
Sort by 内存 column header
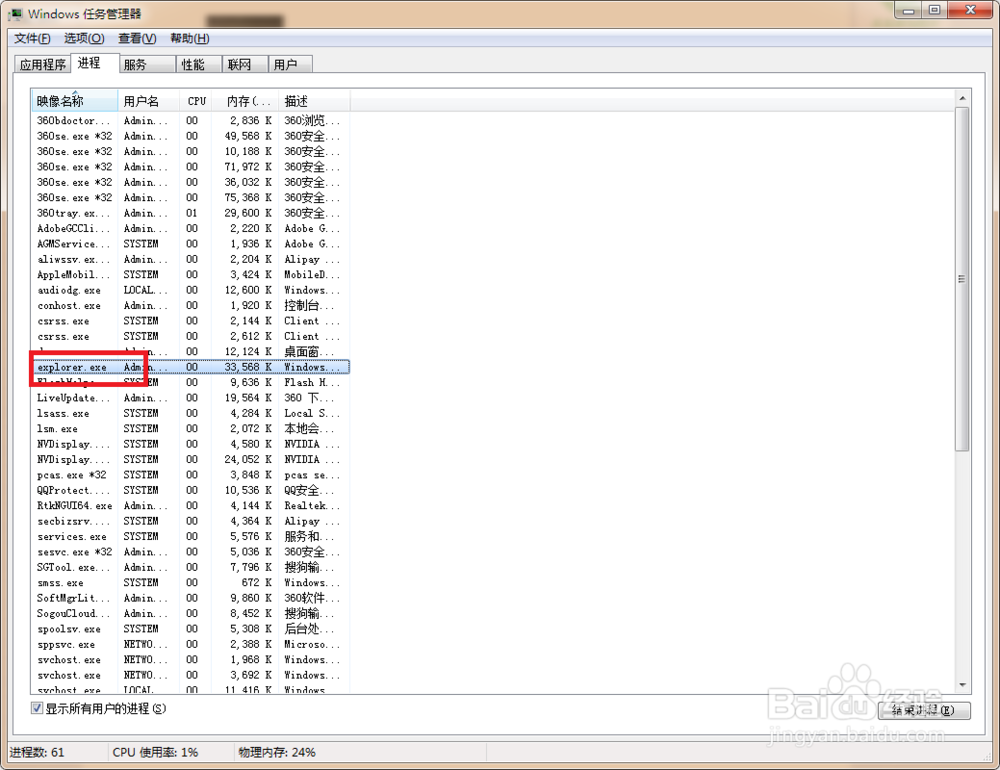click(245, 101)
